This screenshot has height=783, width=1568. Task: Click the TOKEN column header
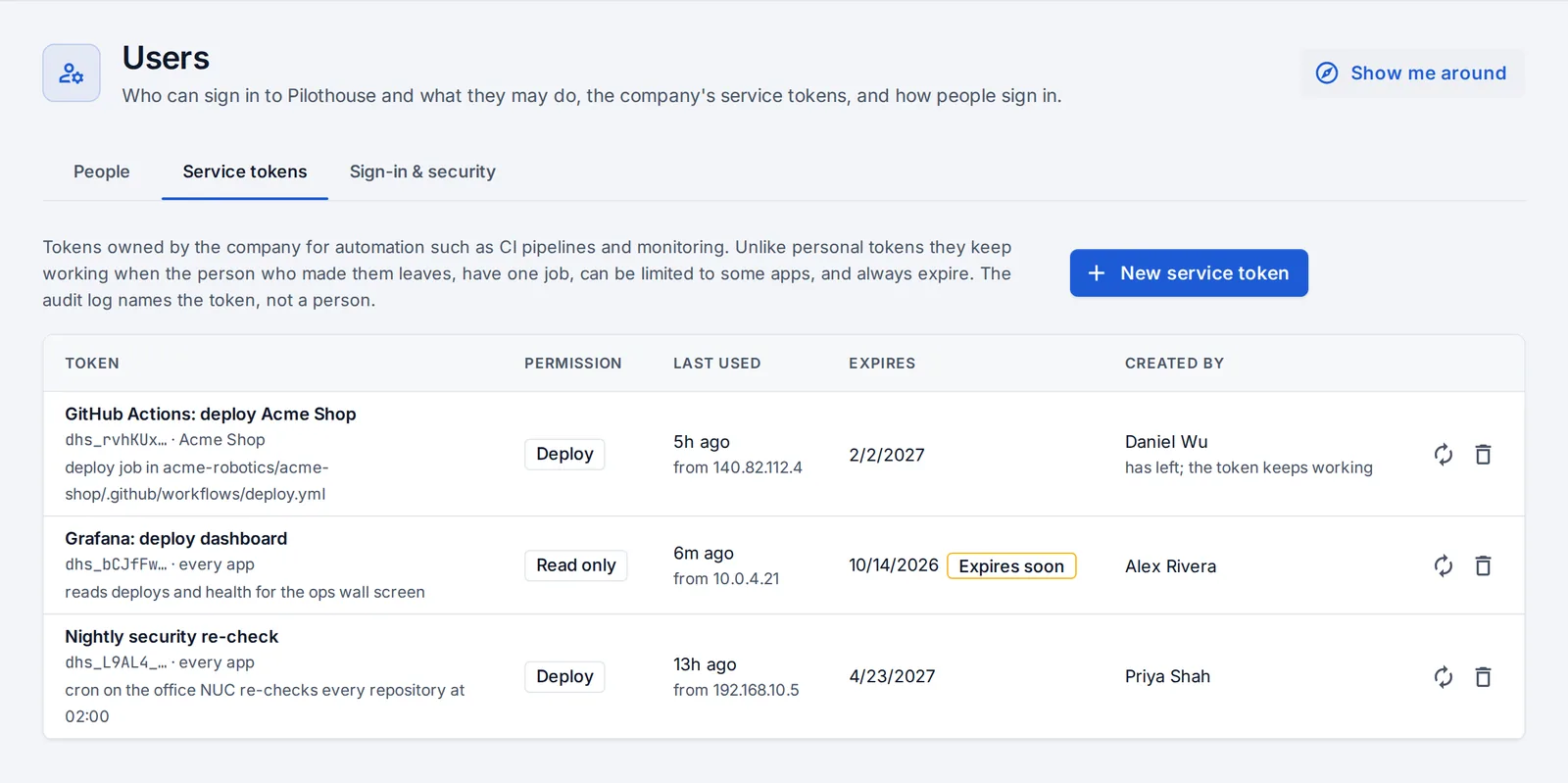92,363
